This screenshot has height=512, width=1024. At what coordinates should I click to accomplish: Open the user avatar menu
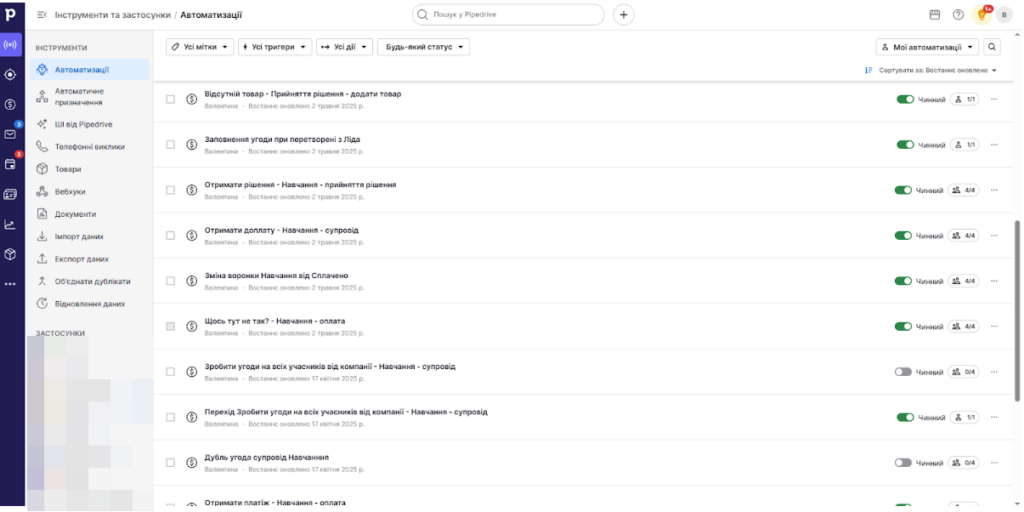point(1004,15)
